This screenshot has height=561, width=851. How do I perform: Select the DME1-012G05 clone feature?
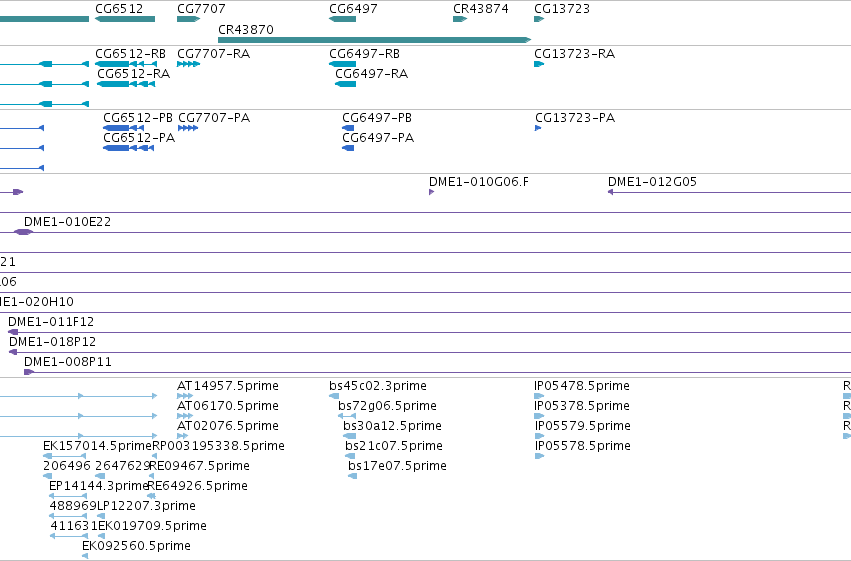(x=729, y=192)
